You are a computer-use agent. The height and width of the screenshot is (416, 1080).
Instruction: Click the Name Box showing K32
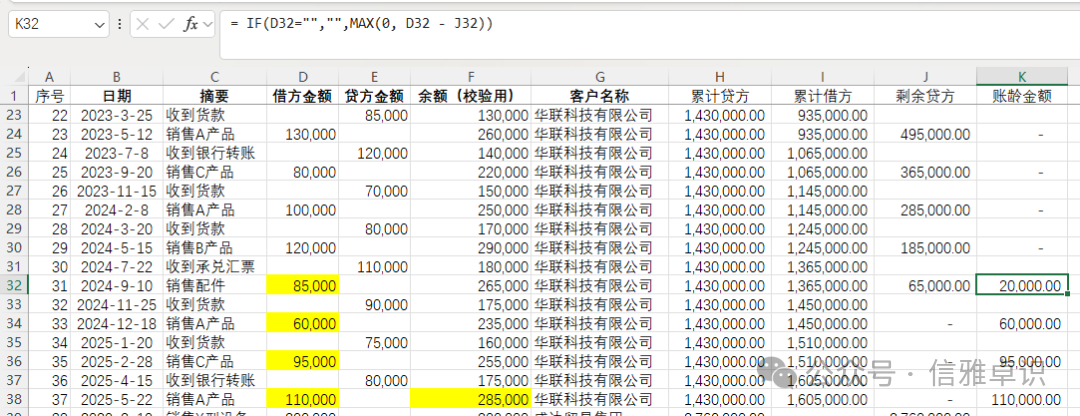point(58,24)
